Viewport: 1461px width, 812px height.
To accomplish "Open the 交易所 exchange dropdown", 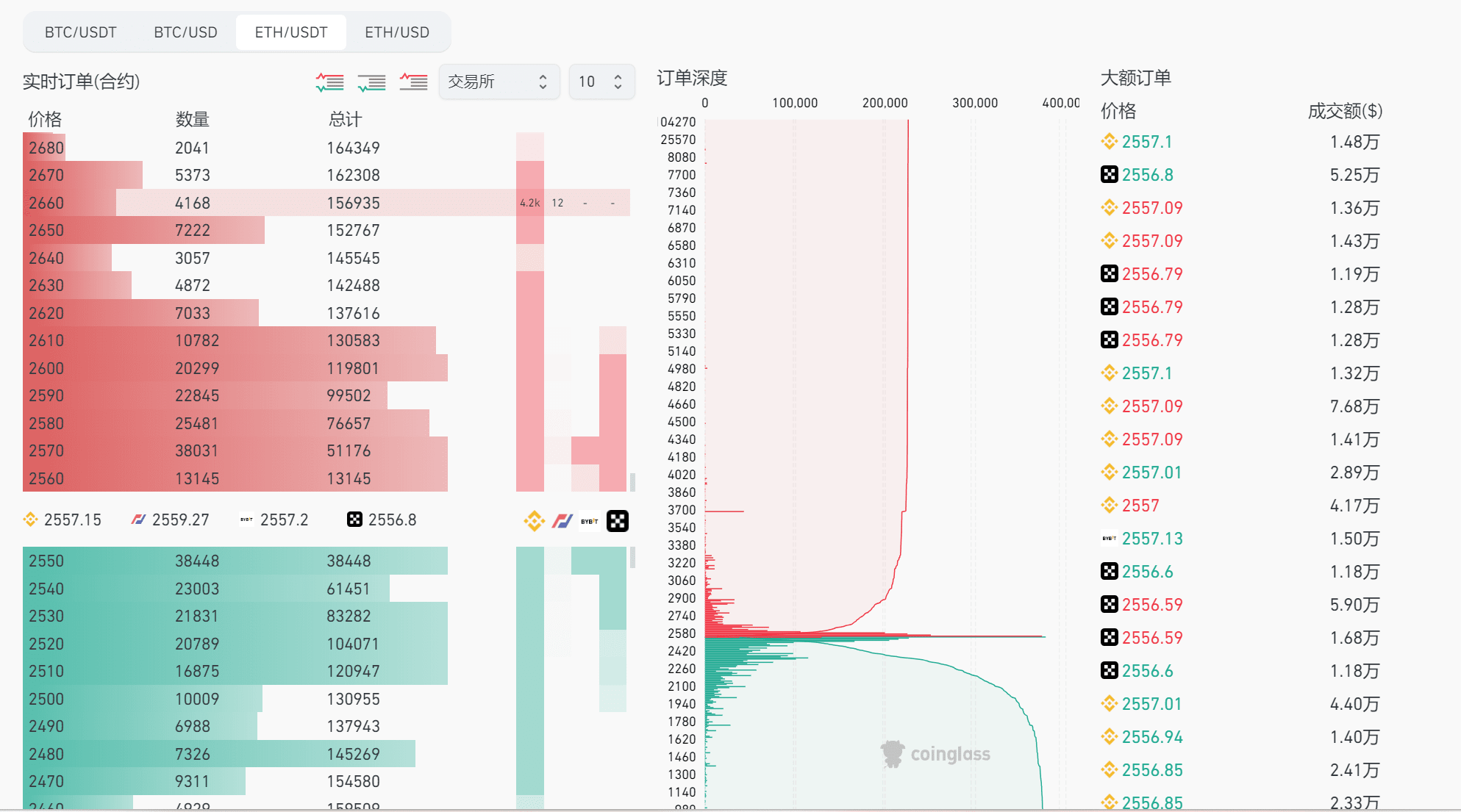I will click(x=499, y=82).
